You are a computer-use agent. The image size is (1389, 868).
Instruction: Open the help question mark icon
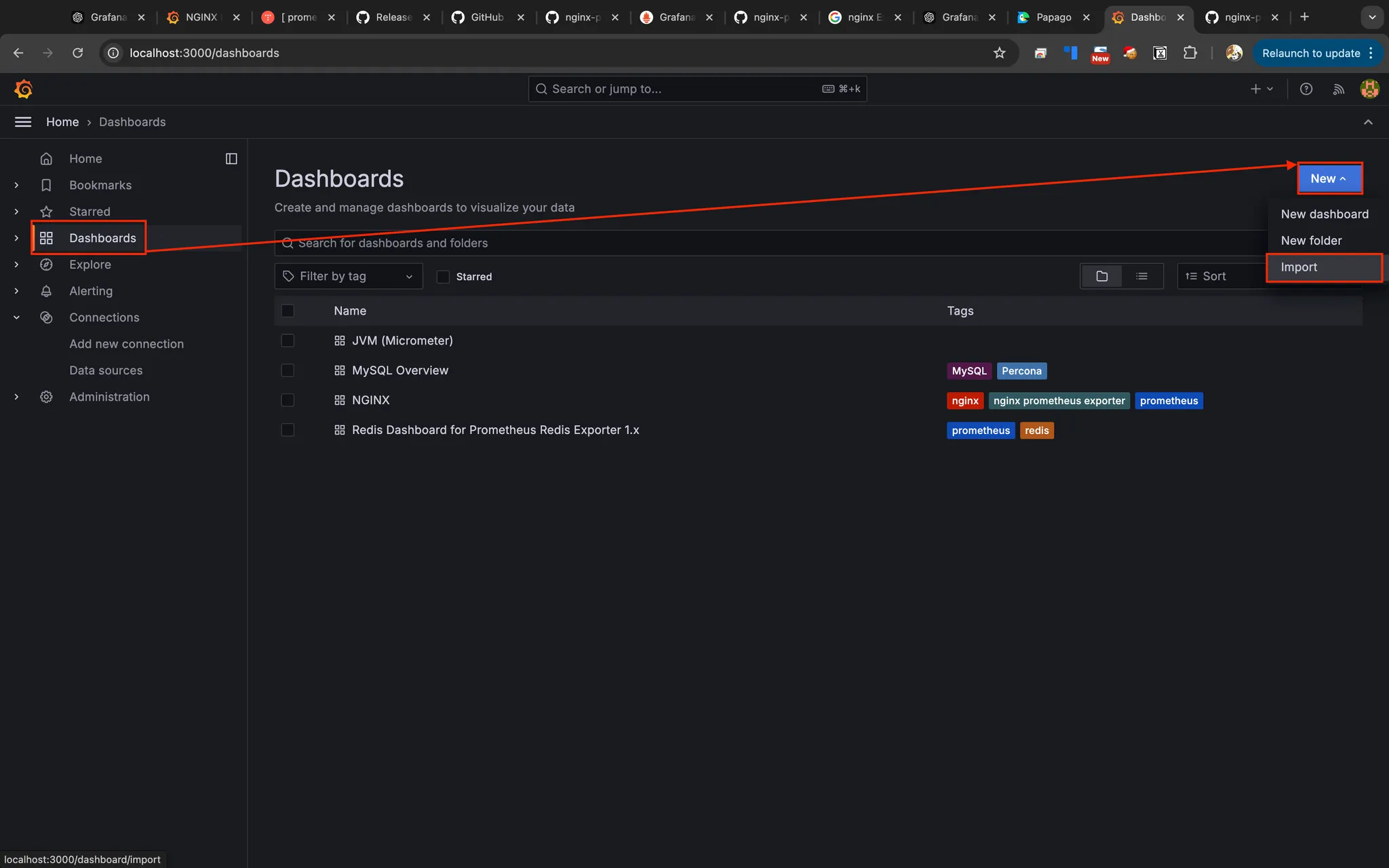click(1306, 89)
